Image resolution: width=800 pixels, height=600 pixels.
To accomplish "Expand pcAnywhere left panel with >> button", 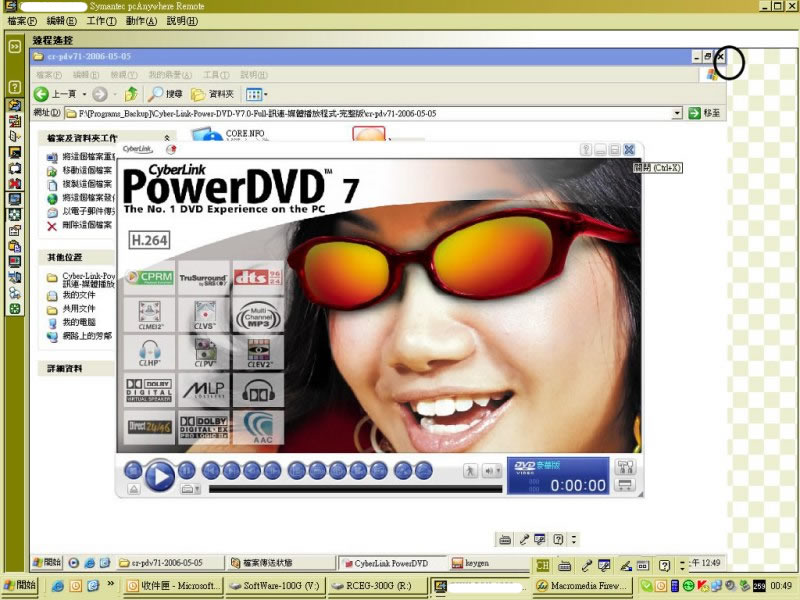I will coord(14,46).
